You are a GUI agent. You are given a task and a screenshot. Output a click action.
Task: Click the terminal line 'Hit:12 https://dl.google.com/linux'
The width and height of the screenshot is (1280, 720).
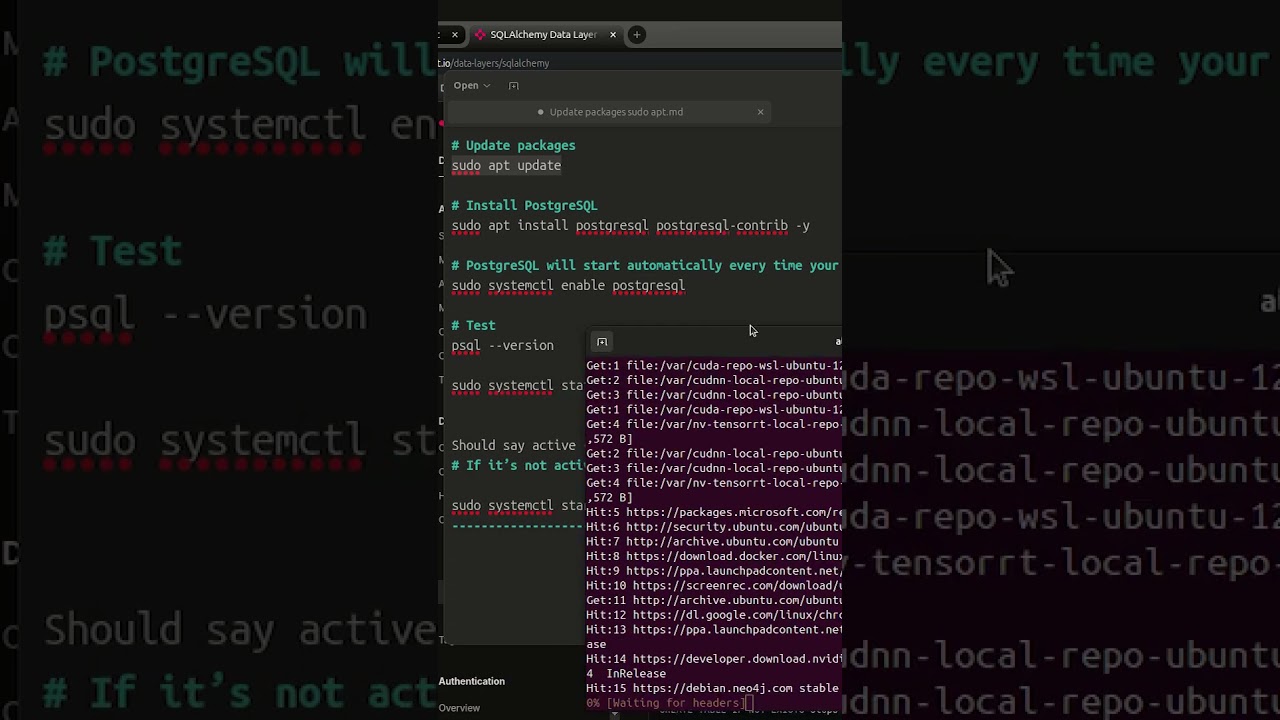pos(714,615)
